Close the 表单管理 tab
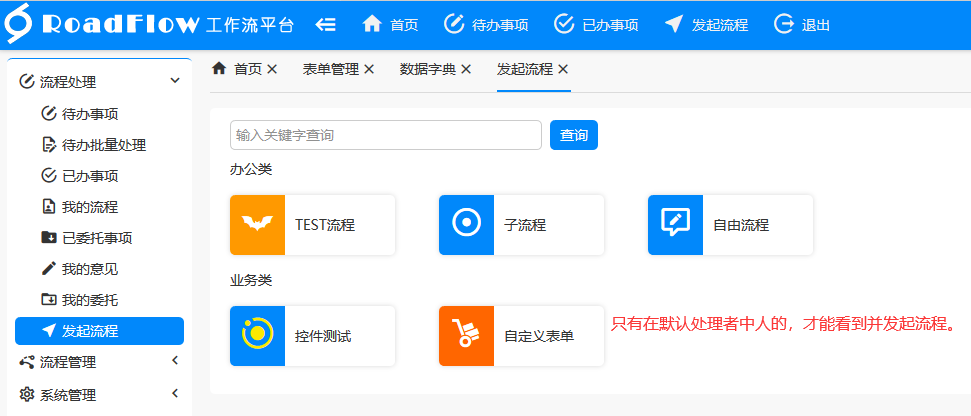 [369, 69]
